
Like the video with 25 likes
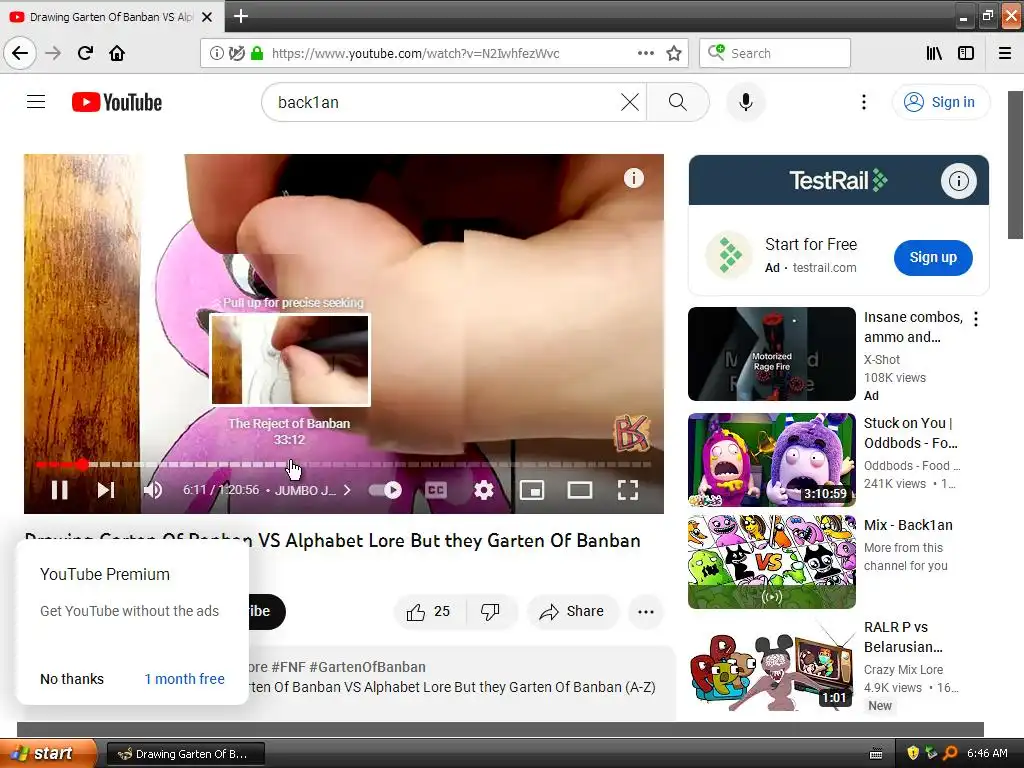[429, 611]
